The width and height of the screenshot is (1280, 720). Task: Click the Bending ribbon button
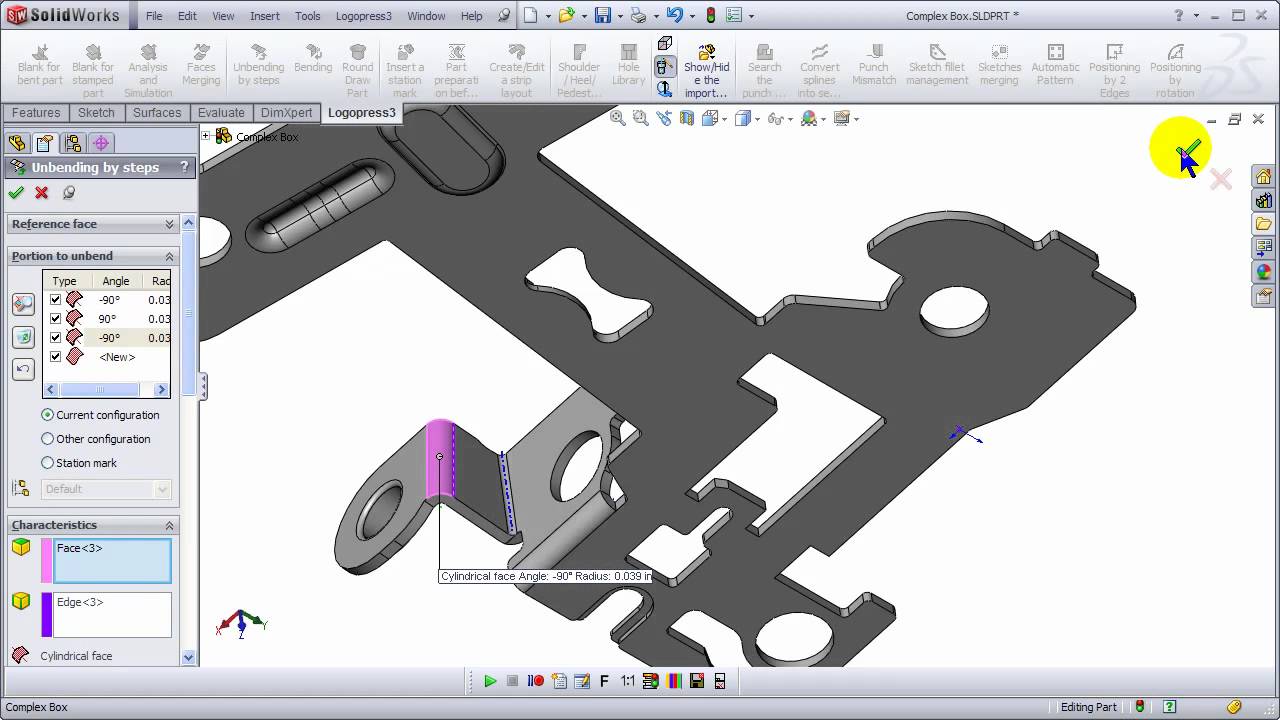coord(313,60)
